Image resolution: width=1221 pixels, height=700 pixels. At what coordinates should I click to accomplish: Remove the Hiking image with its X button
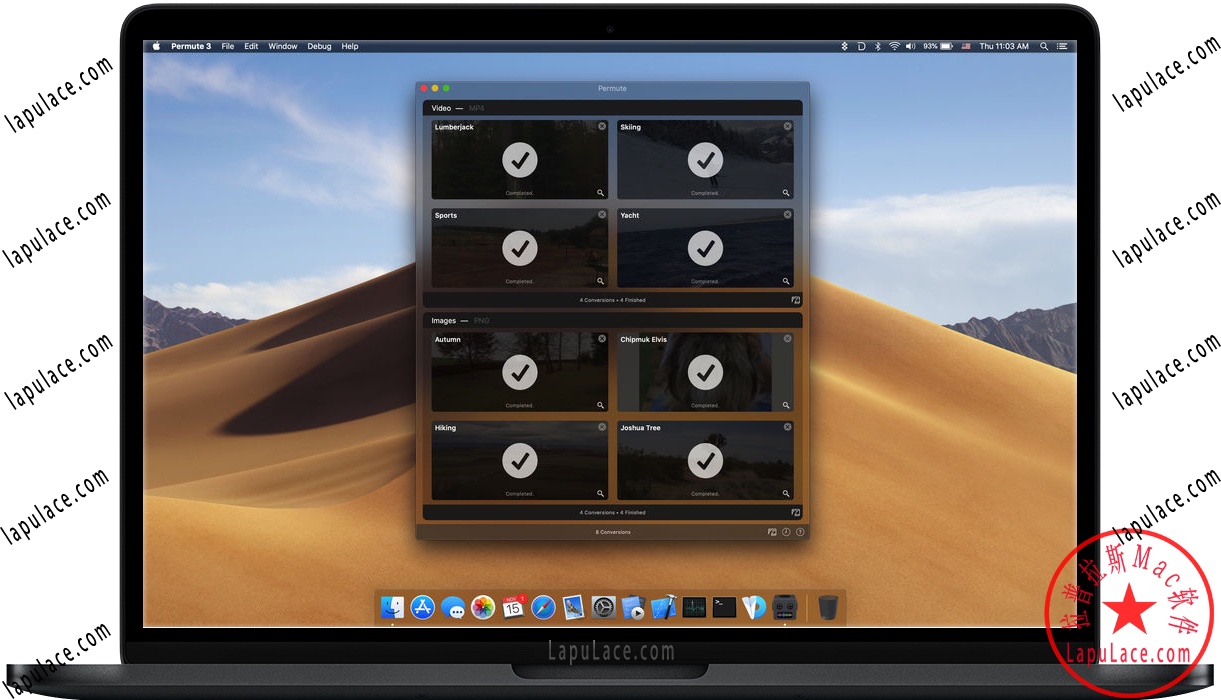tap(601, 427)
